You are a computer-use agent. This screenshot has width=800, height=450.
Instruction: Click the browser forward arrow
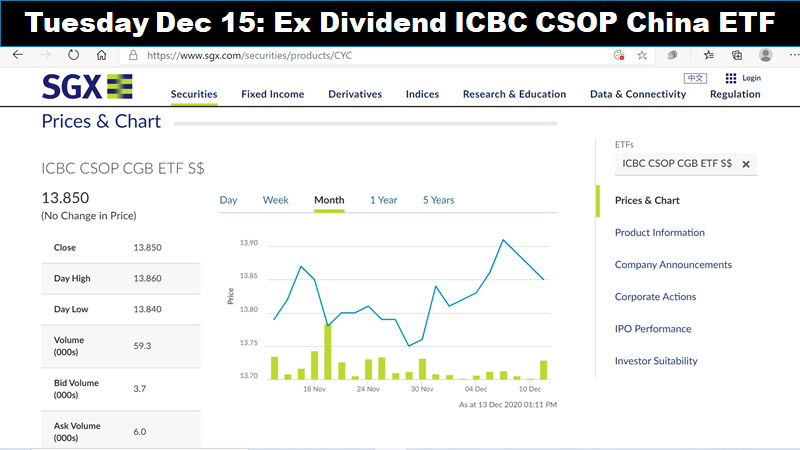45,55
